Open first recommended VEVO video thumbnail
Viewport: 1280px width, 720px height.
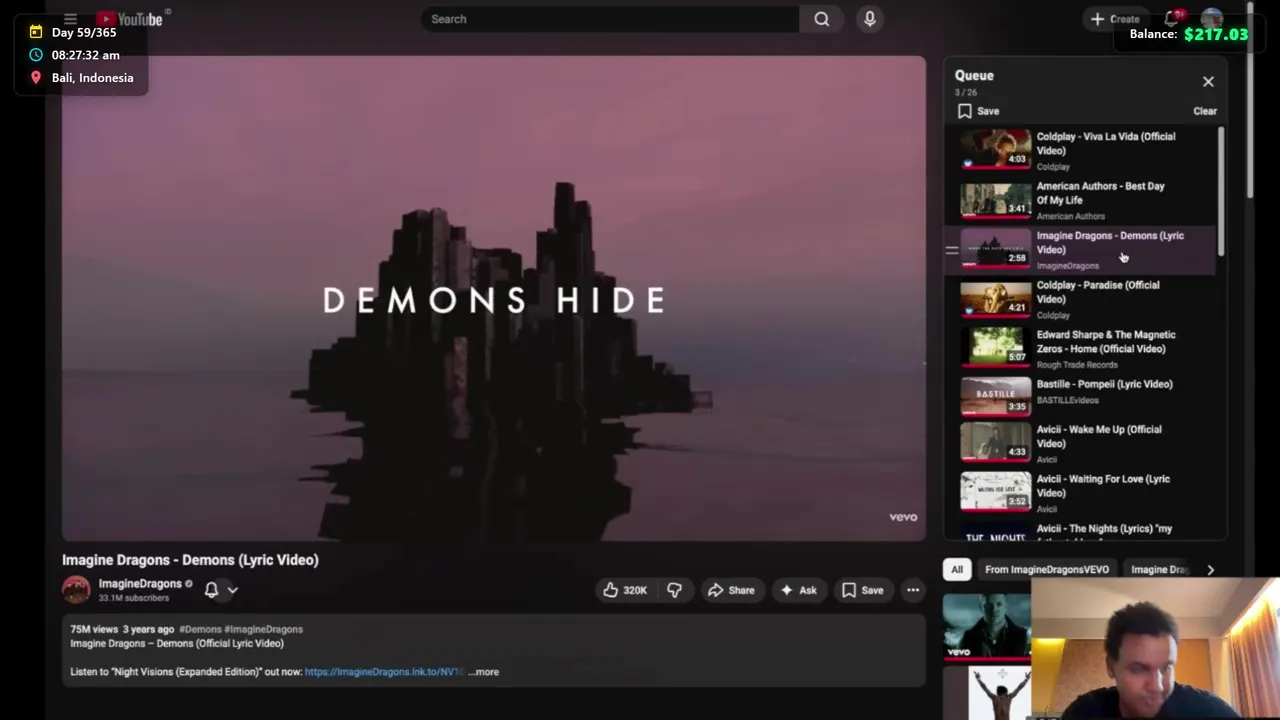click(987, 625)
